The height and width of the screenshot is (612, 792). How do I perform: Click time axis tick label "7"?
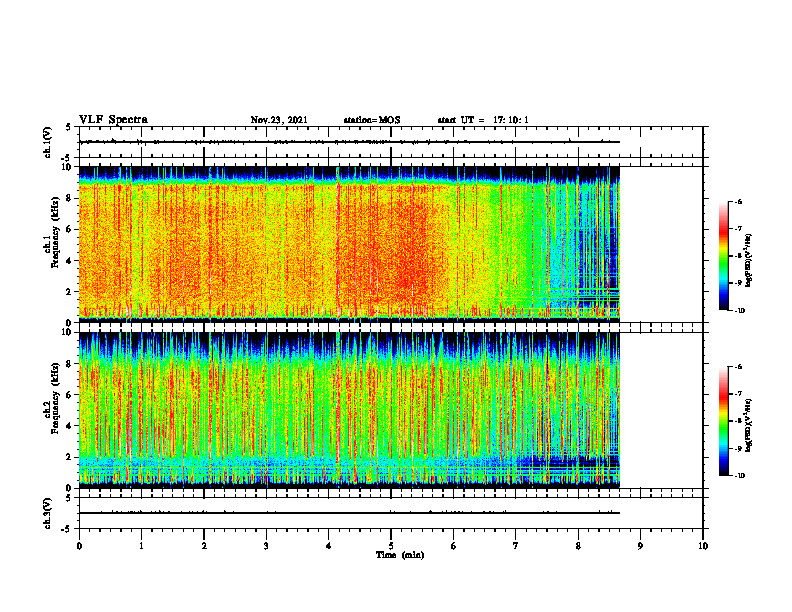pyautogui.click(x=516, y=546)
